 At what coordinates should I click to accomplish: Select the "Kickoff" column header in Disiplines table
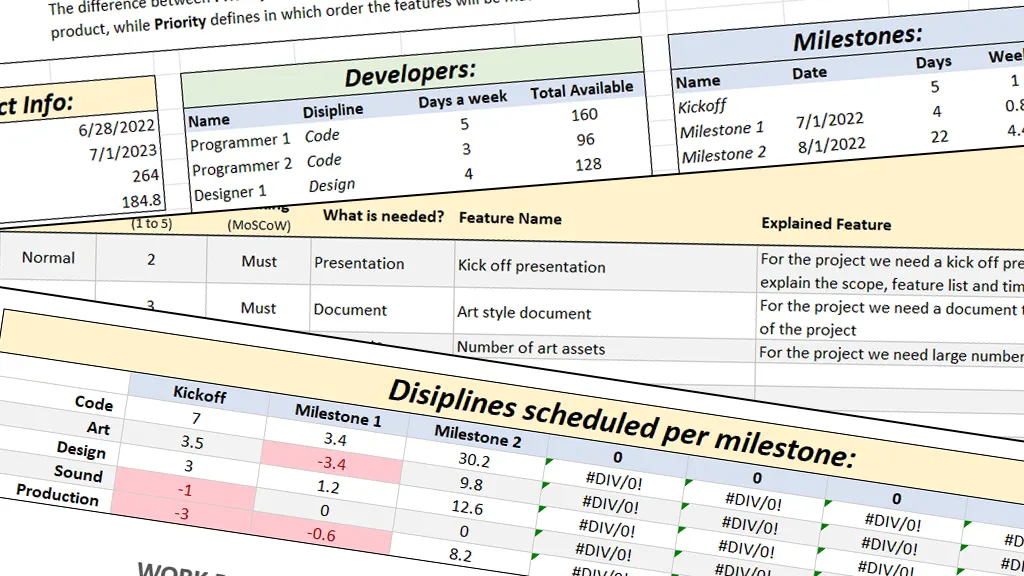pos(199,394)
